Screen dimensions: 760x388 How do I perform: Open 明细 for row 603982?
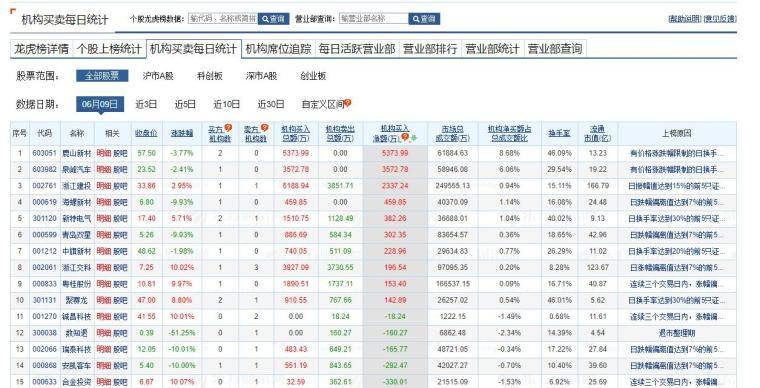click(104, 170)
